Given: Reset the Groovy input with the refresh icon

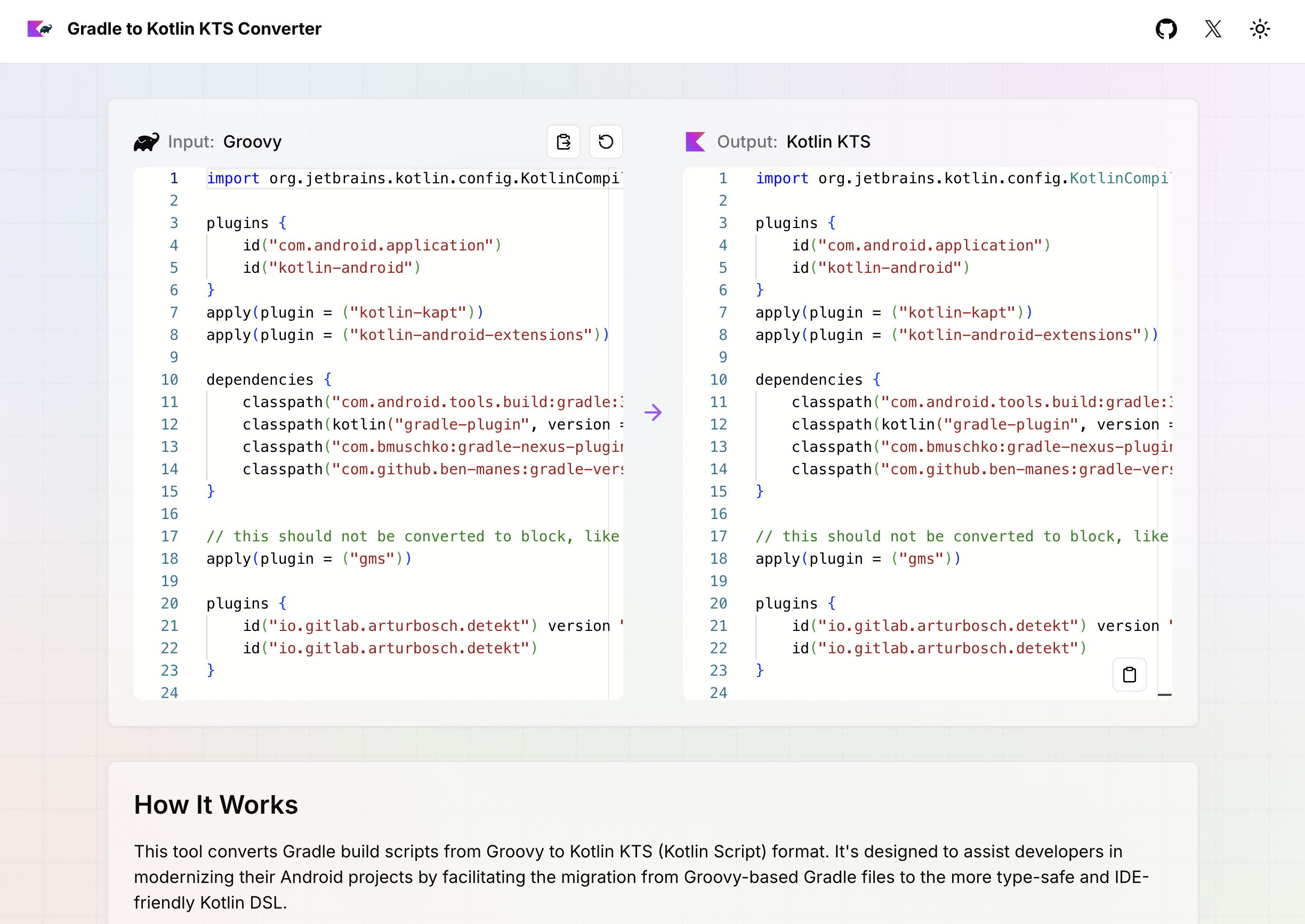Looking at the screenshot, I should point(606,142).
